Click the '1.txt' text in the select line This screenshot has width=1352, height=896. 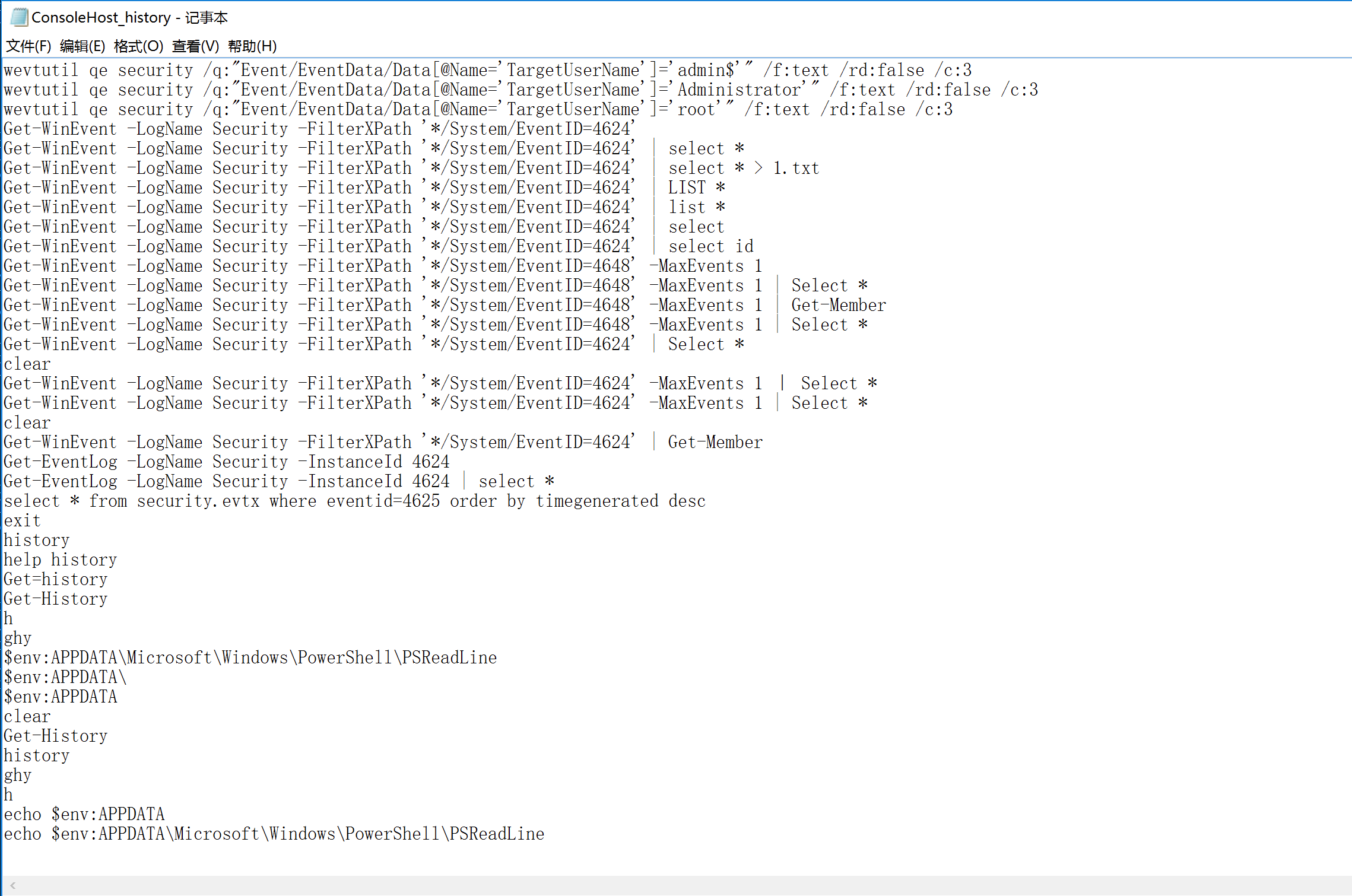click(795, 169)
